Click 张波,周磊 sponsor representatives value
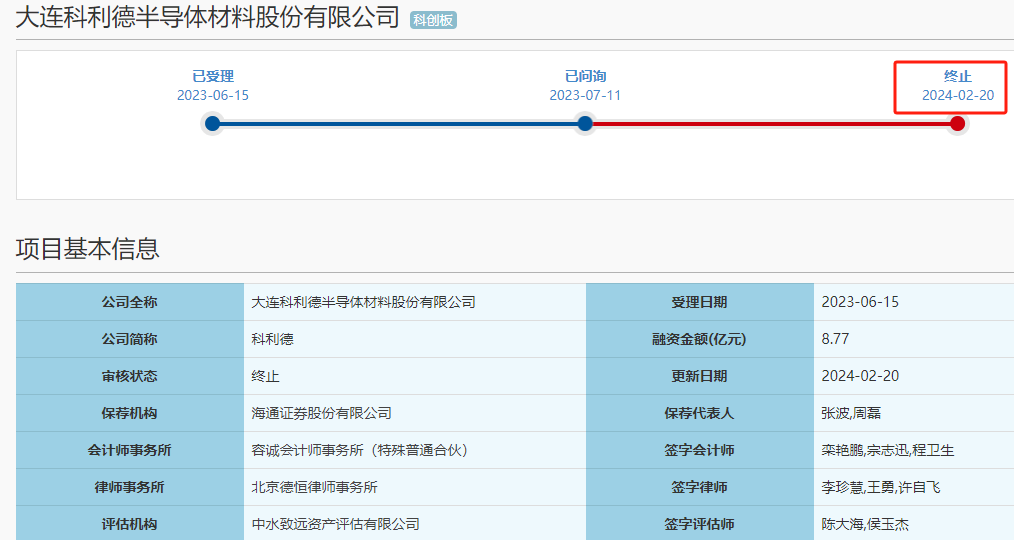 pos(851,413)
